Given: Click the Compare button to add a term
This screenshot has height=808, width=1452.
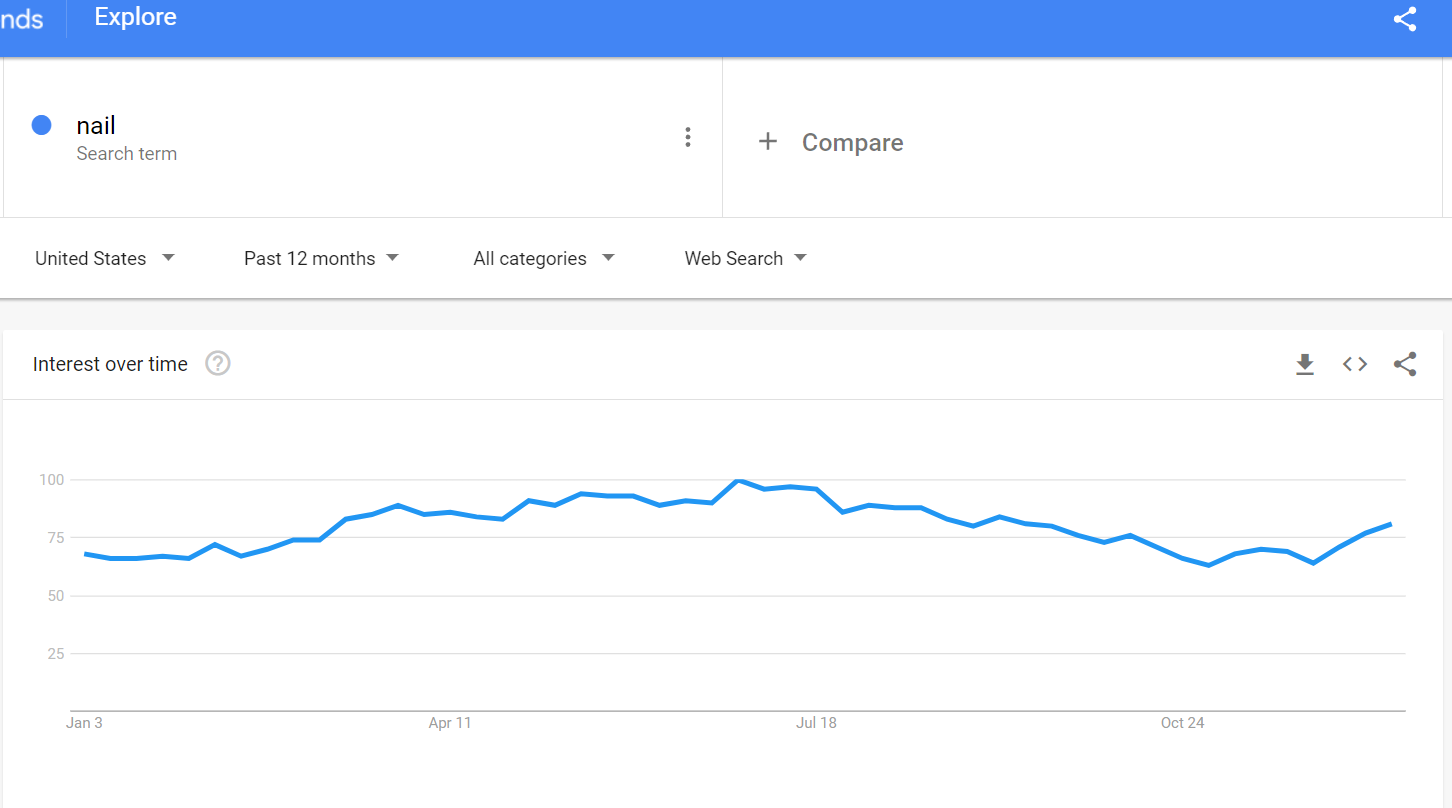Looking at the screenshot, I should pyautogui.click(x=852, y=143).
